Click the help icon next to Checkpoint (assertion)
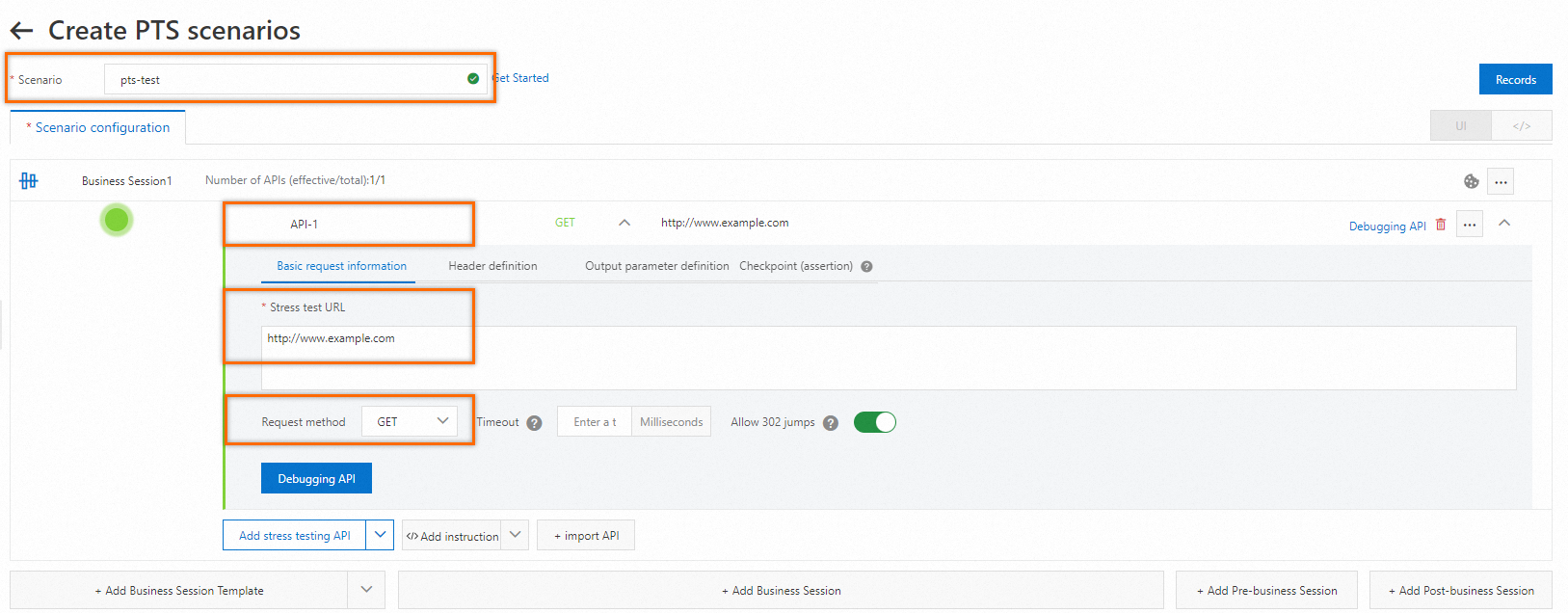This screenshot has height=613, width=1568. click(866, 267)
